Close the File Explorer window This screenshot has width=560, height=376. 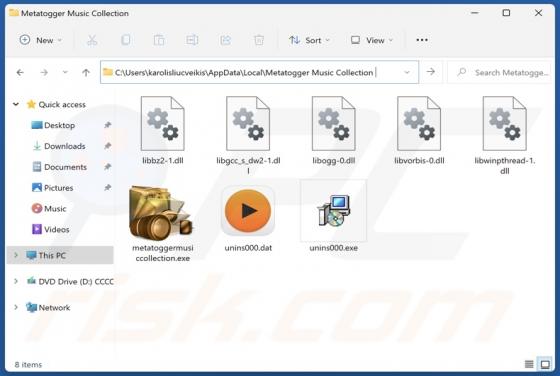(538, 13)
